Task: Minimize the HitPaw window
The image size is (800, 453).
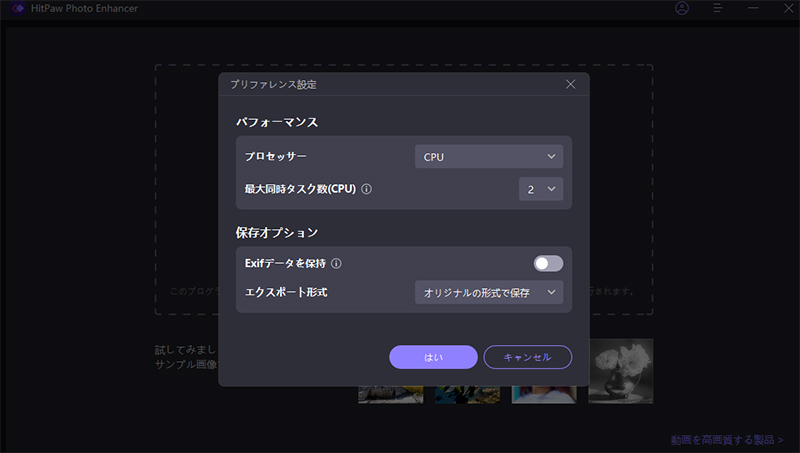Action: pyautogui.click(x=753, y=8)
